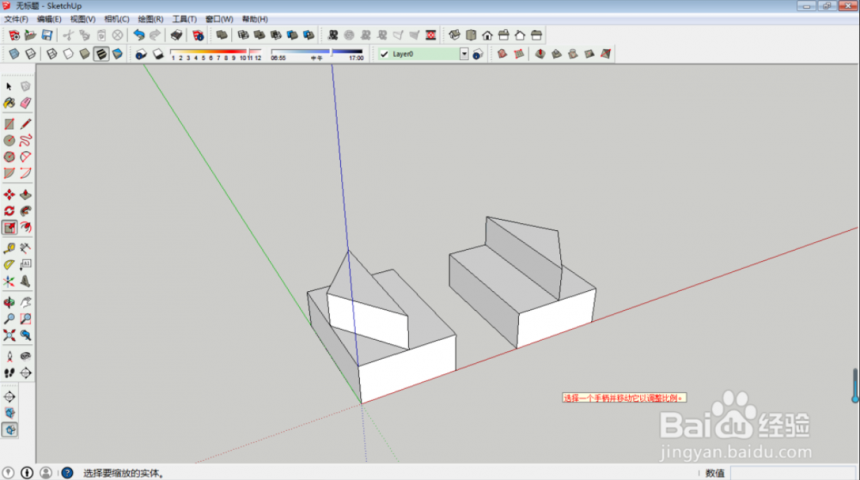Enable X-ray face style
The width and height of the screenshot is (860, 480).
(14, 54)
